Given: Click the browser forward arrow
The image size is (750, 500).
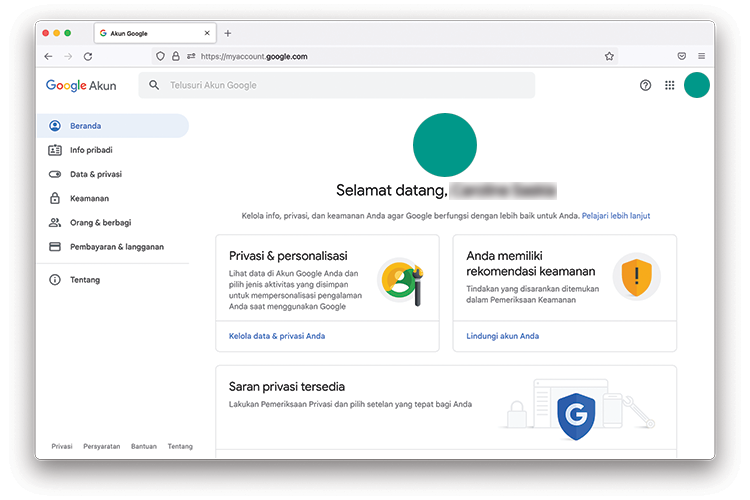Looking at the screenshot, I should coord(68,56).
